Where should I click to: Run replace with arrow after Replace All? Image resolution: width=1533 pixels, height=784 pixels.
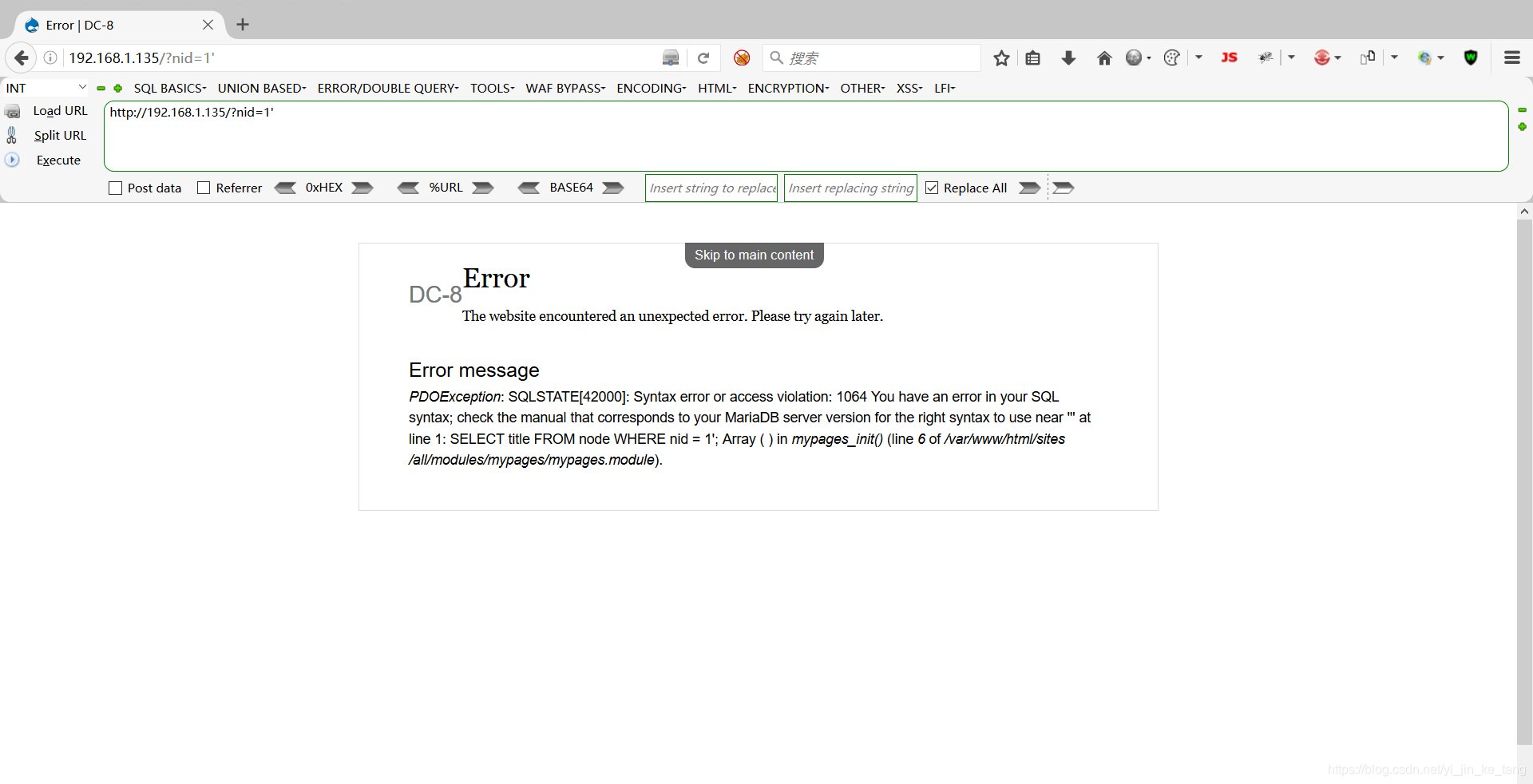click(1030, 188)
